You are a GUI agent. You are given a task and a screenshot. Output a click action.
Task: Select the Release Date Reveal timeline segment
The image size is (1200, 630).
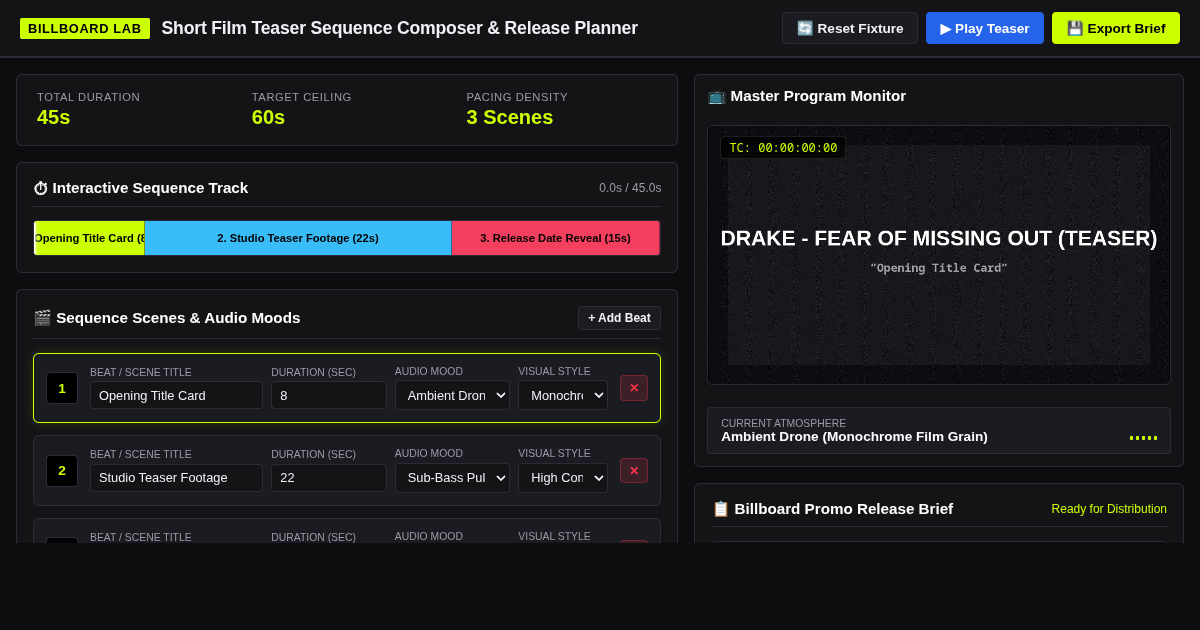pos(555,238)
